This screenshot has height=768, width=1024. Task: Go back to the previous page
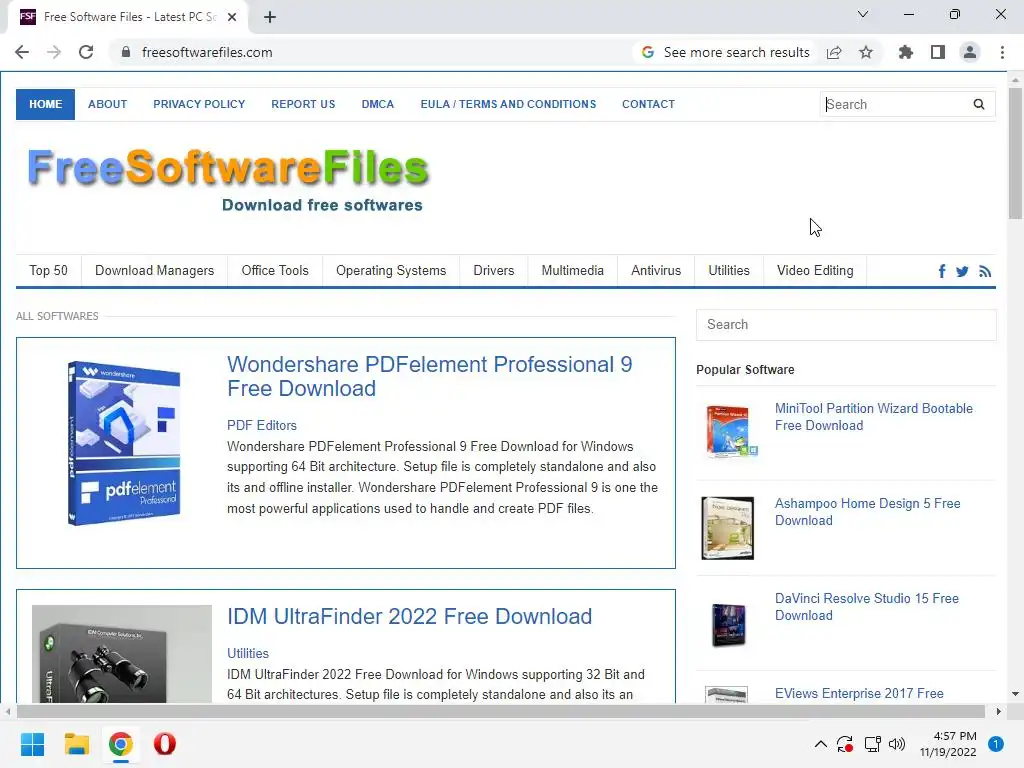pos(22,52)
